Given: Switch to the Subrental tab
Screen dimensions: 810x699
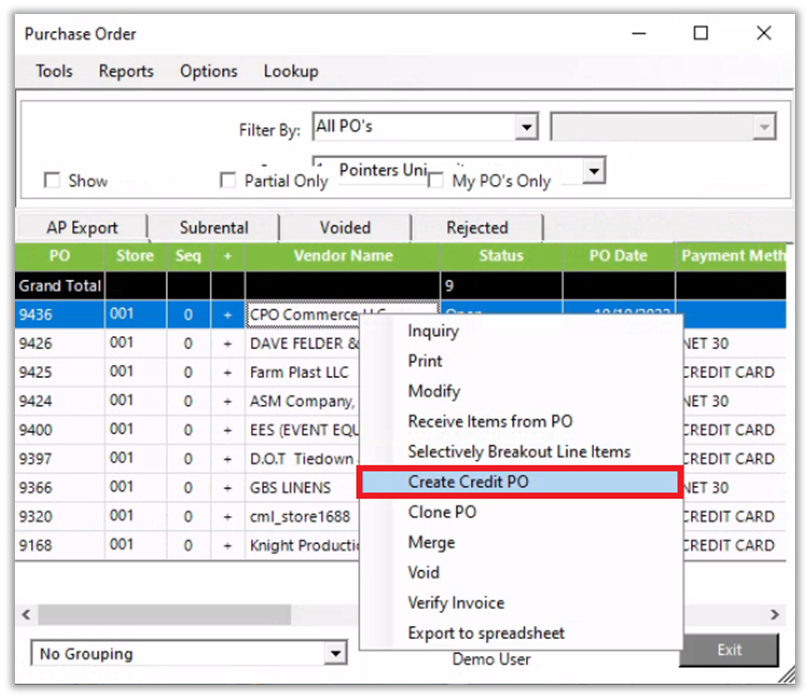Looking at the screenshot, I should [x=214, y=227].
